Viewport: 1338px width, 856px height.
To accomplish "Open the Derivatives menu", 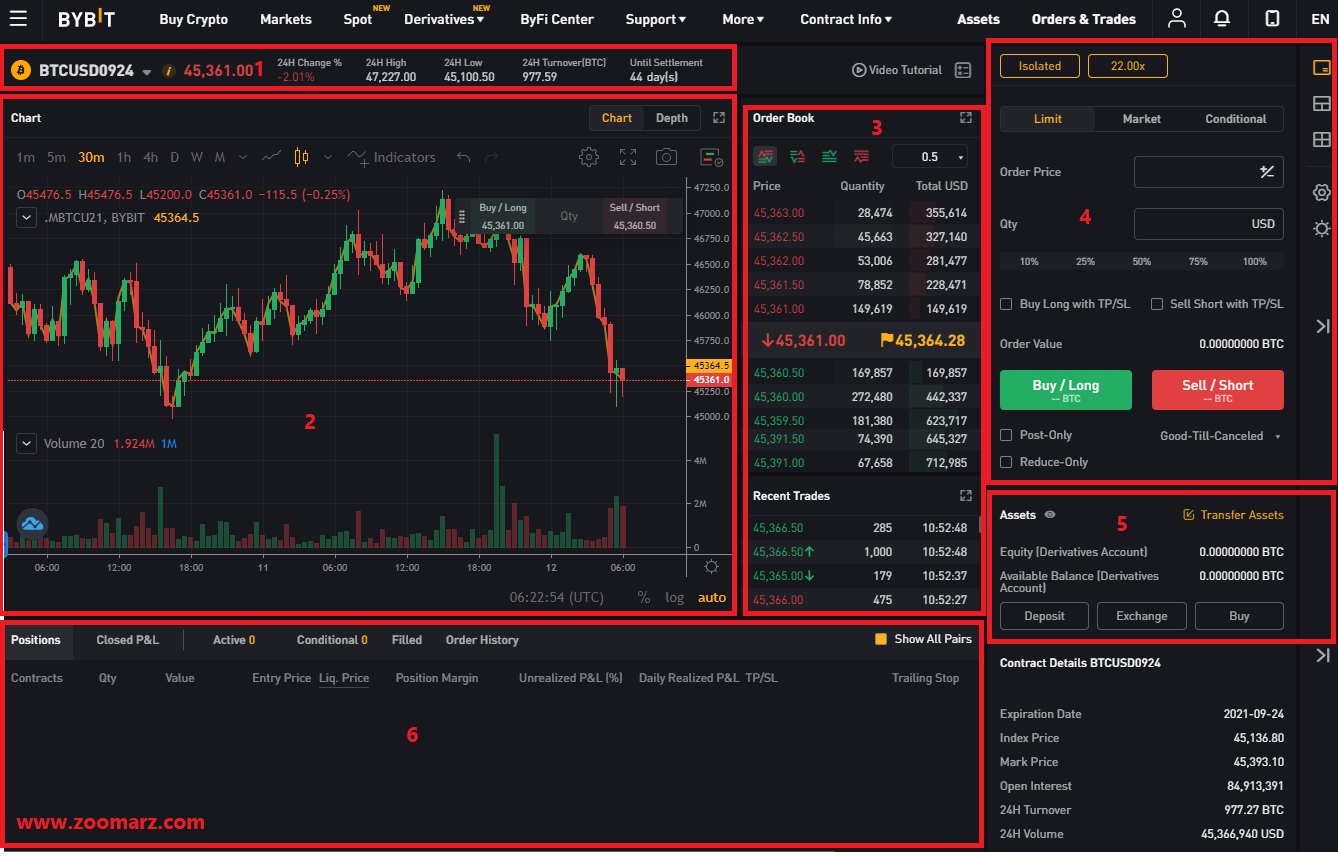I will [444, 19].
